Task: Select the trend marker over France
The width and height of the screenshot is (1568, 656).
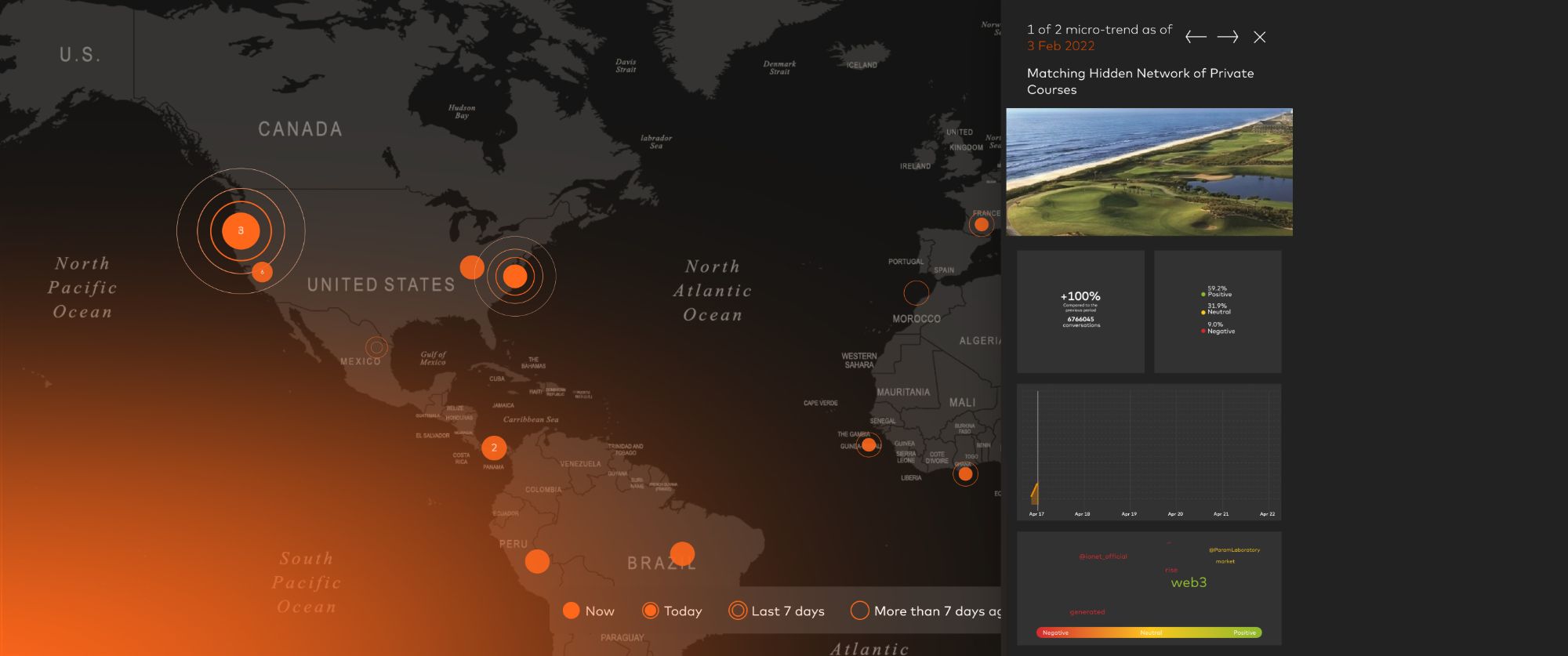Action: tap(981, 224)
